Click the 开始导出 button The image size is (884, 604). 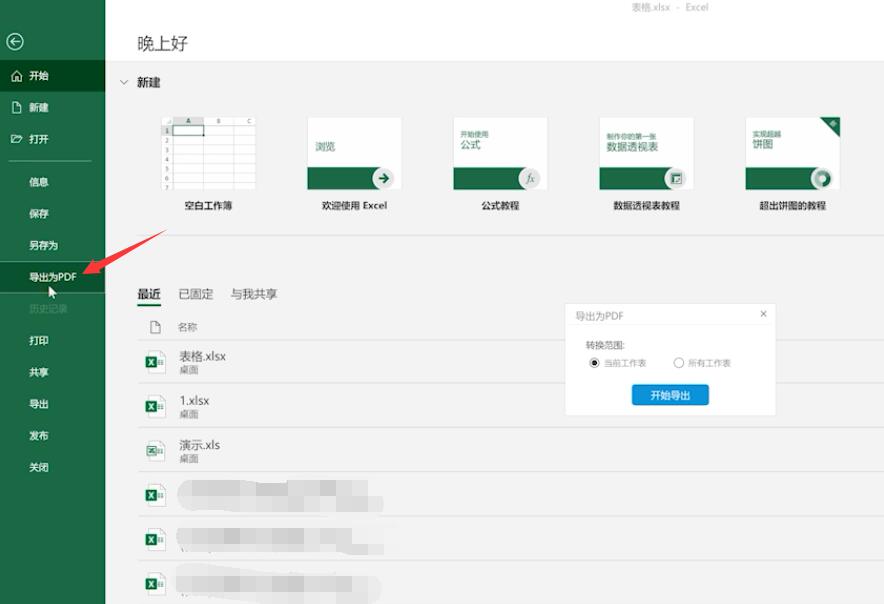coord(670,395)
